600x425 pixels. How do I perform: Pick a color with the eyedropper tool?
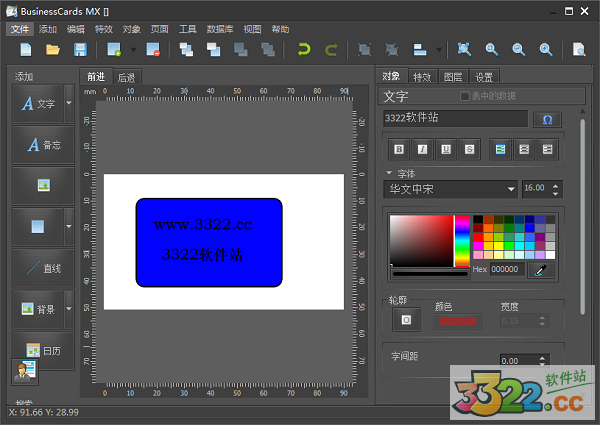coord(541,270)
